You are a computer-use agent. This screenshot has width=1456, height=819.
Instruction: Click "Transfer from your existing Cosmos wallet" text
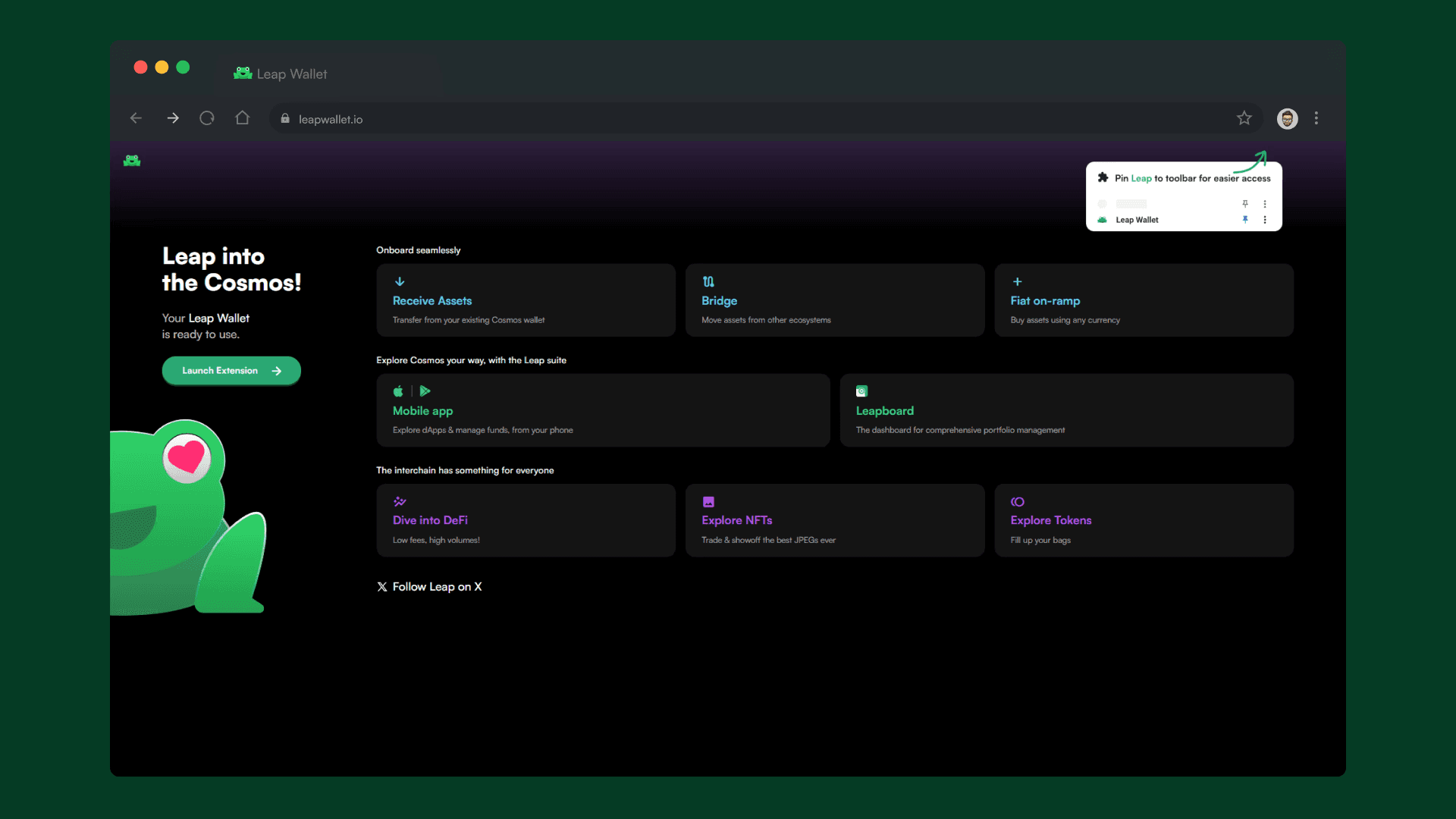pyautogui.click(x=469, y=320)
